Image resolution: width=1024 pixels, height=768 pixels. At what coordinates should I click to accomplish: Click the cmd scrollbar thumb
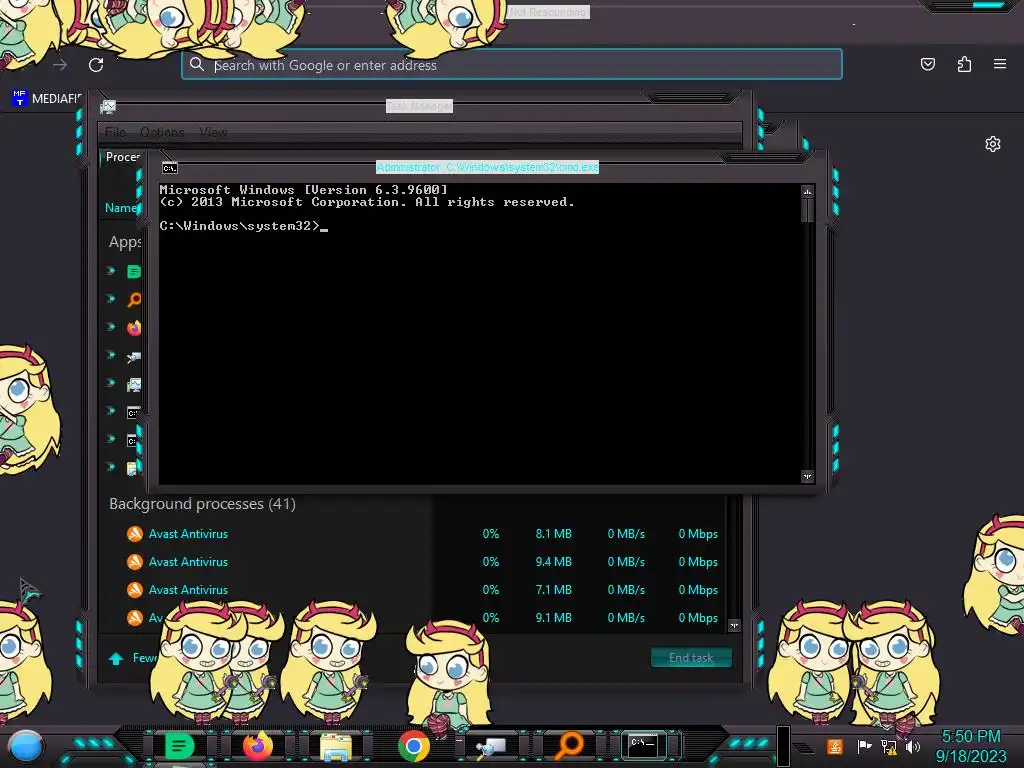click(x=807, y=211)
